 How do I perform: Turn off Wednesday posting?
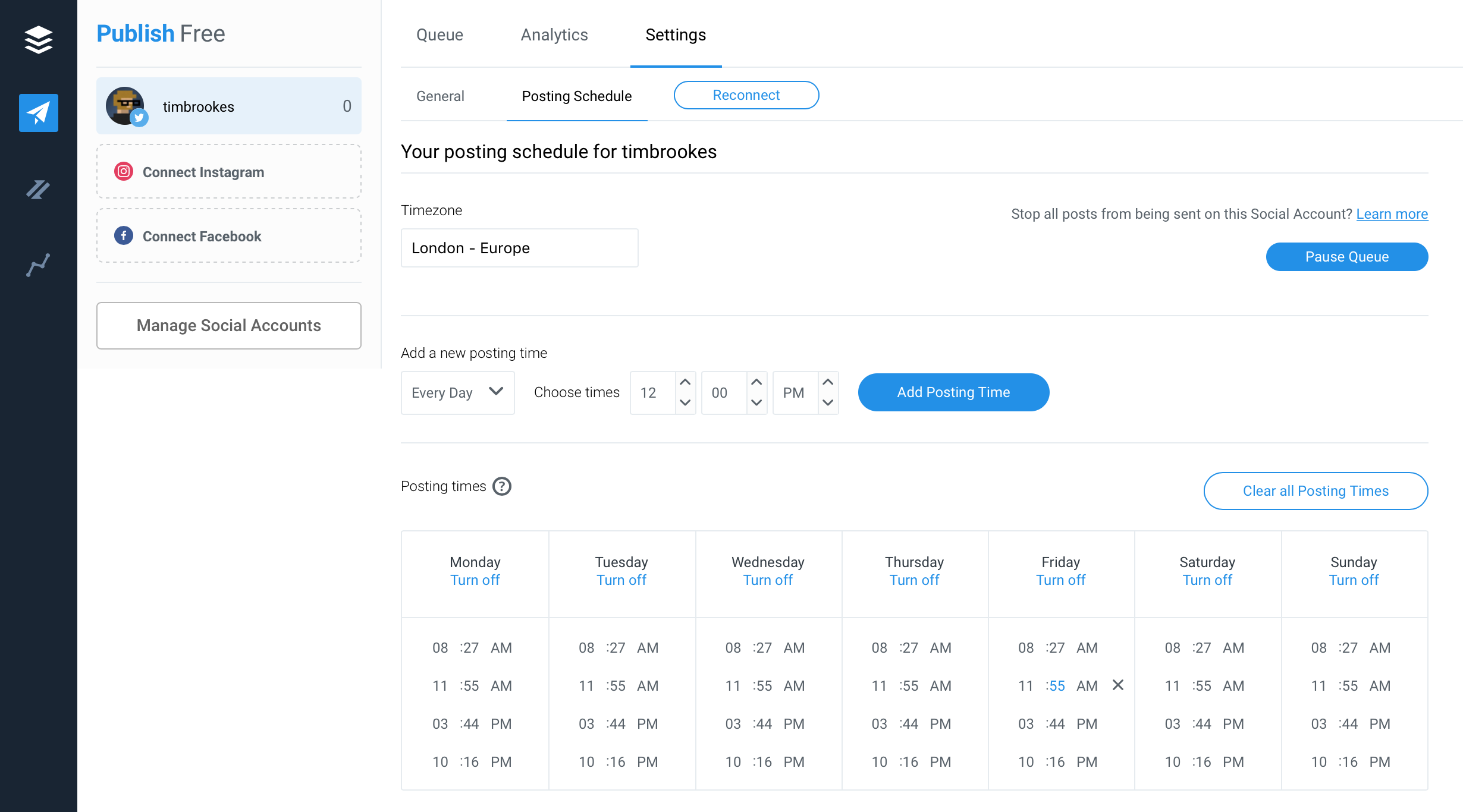pos(768,580)
